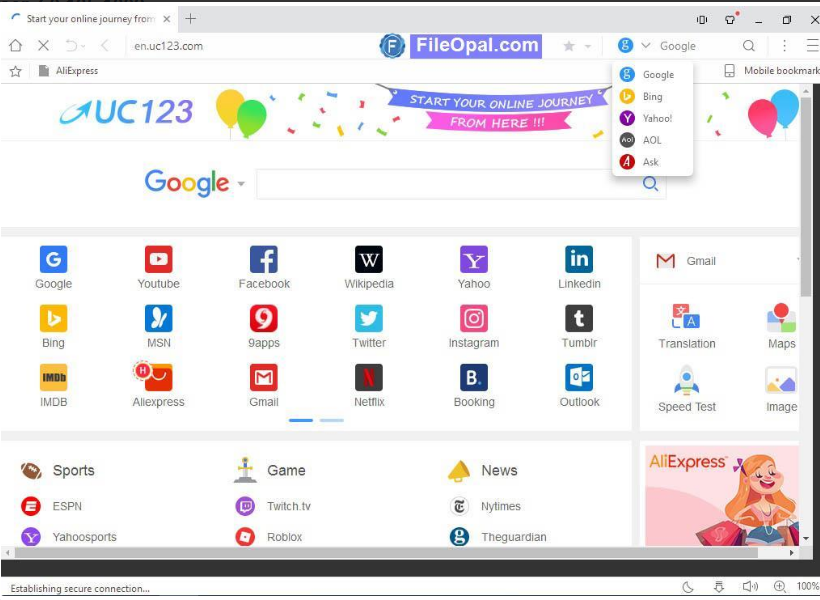
Task: Open the AliExpress bookmark
Action: 69,71
